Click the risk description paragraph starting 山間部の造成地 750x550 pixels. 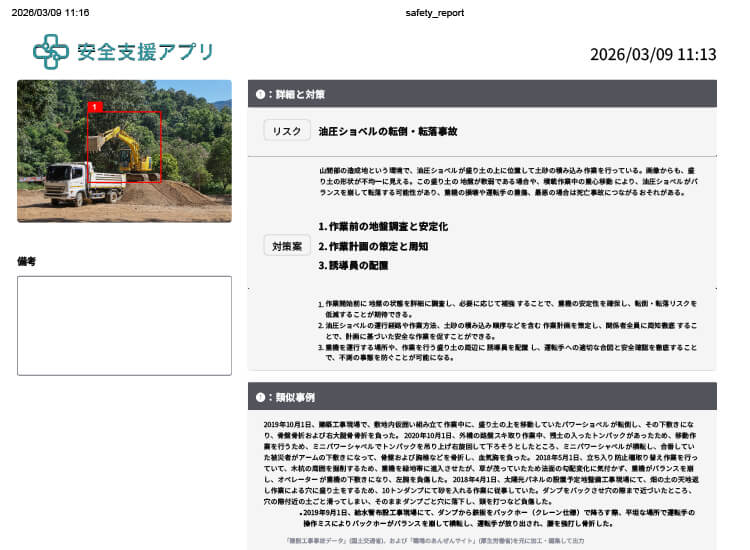508,181
